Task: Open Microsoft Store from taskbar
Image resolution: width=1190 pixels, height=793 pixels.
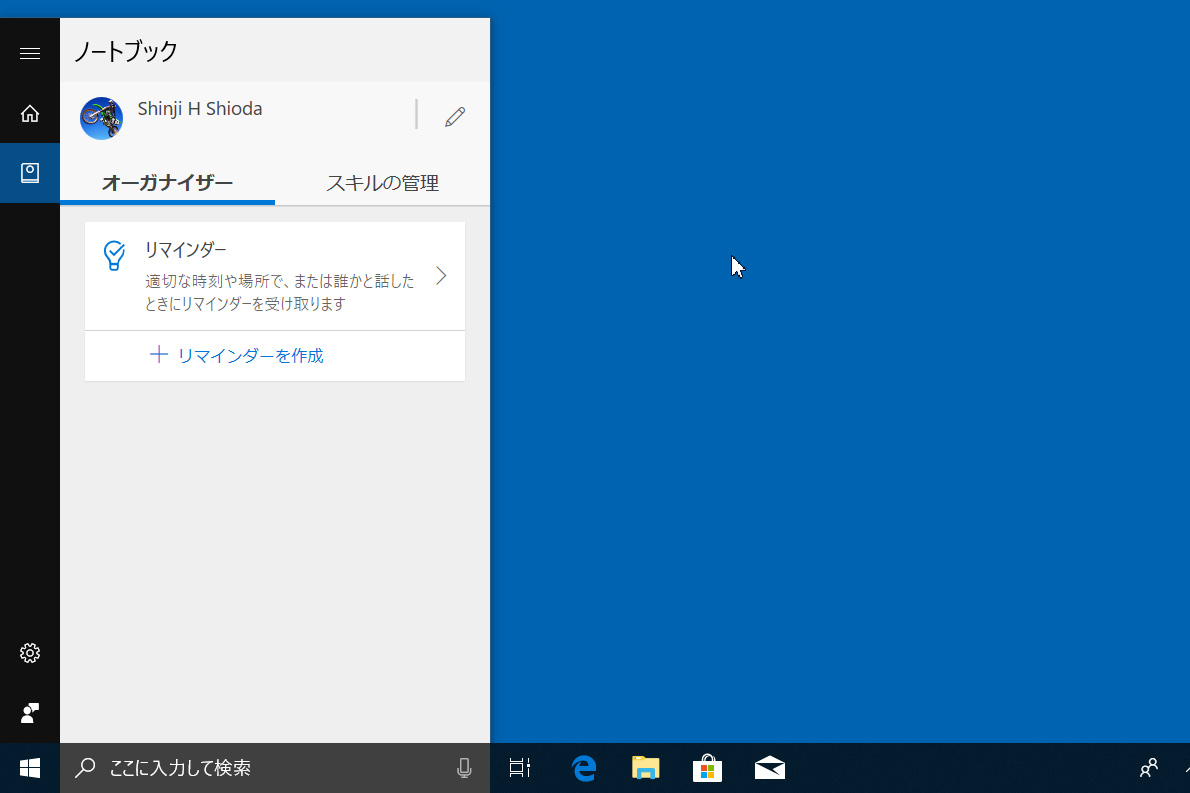Action: click(x=707, y=768)
